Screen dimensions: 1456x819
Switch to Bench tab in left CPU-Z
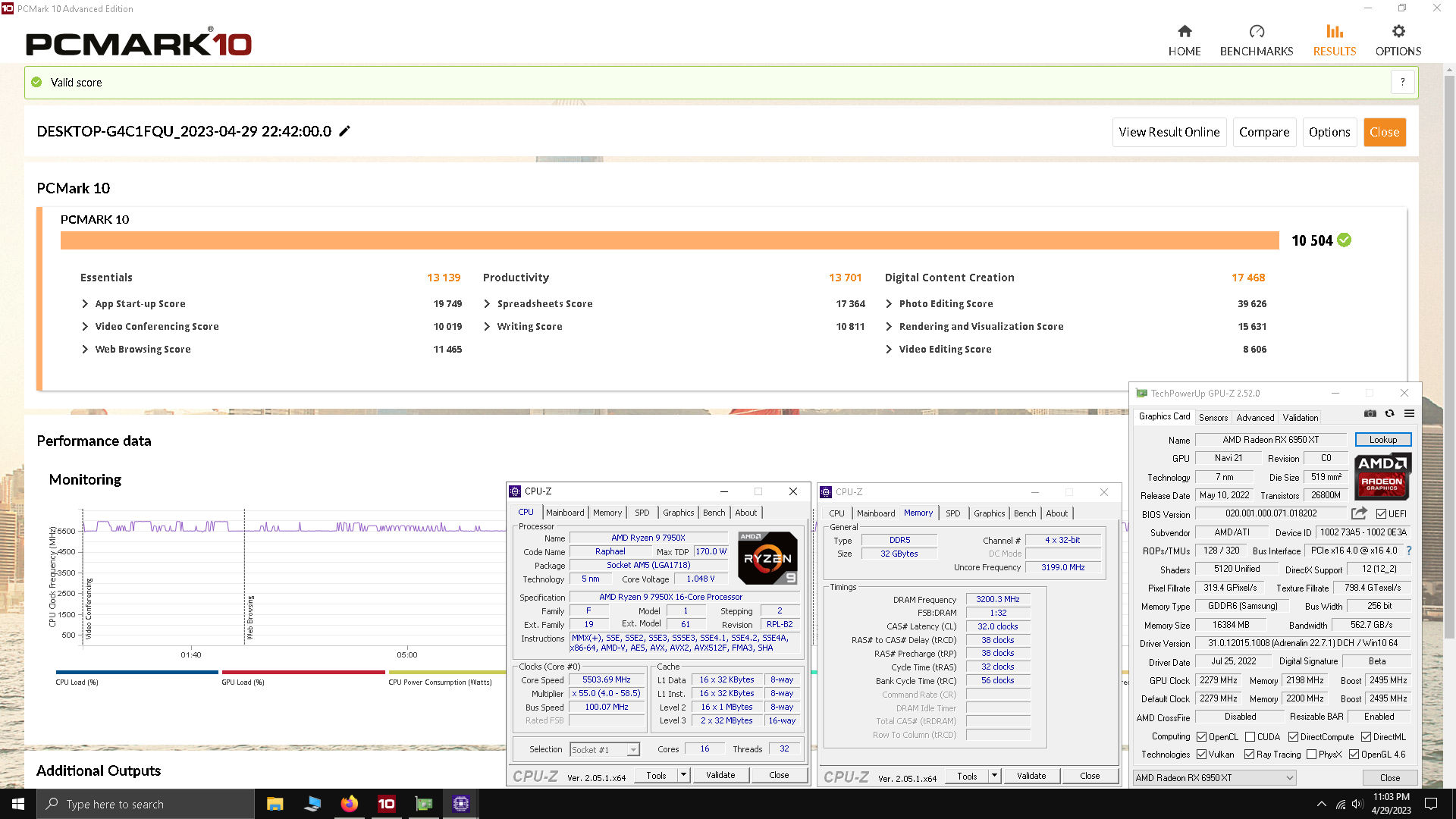714,513
